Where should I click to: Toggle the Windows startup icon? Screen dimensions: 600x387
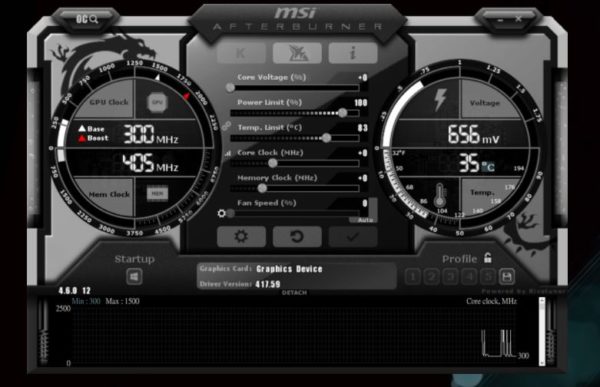point(134,276)
